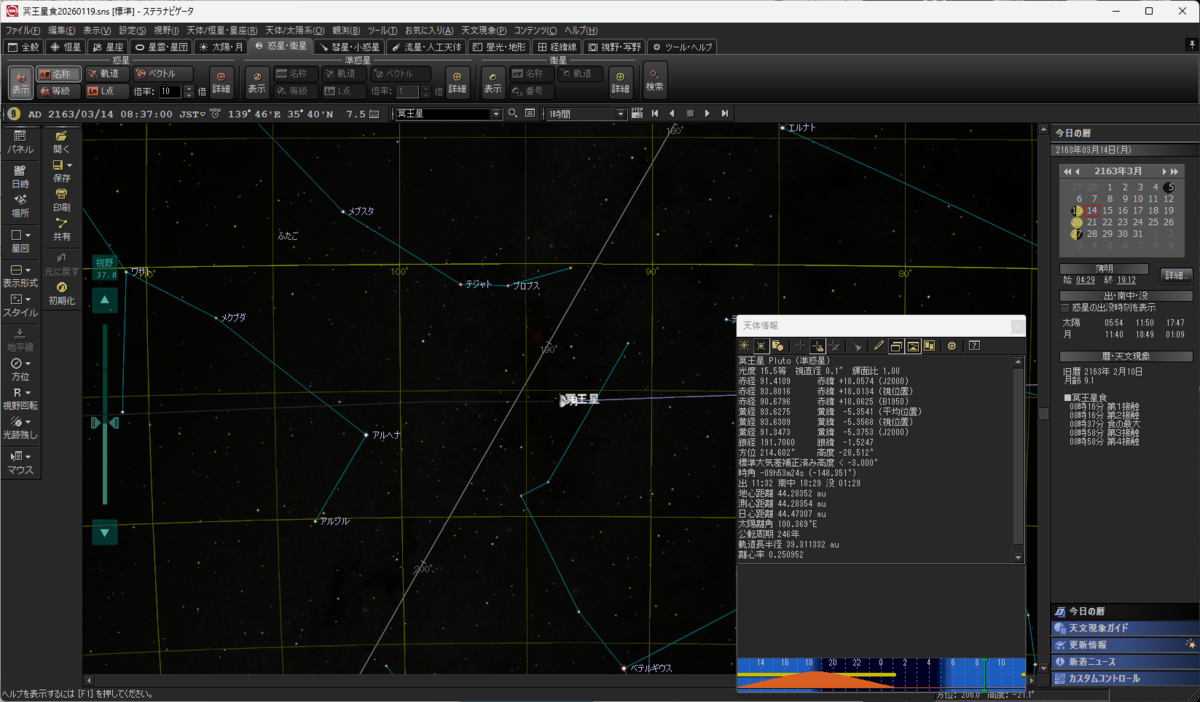
Task: Open 天文現象ガイド panel section
Action: pyautogui.click(x=1124, y=628)
